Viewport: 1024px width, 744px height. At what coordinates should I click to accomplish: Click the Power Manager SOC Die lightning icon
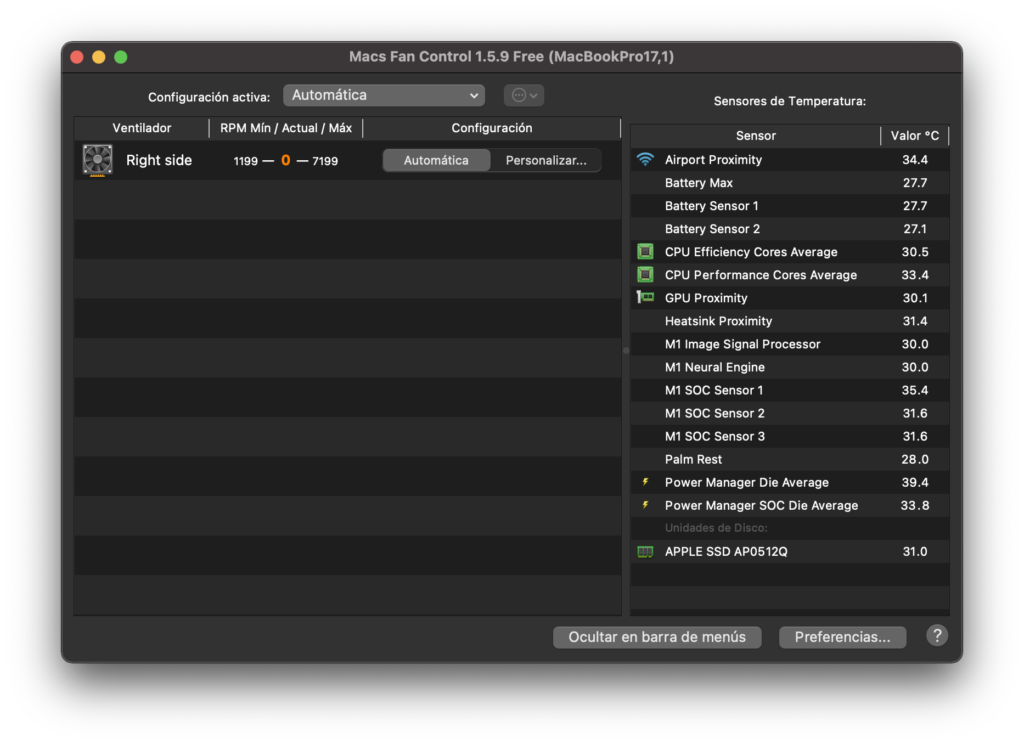645,506
